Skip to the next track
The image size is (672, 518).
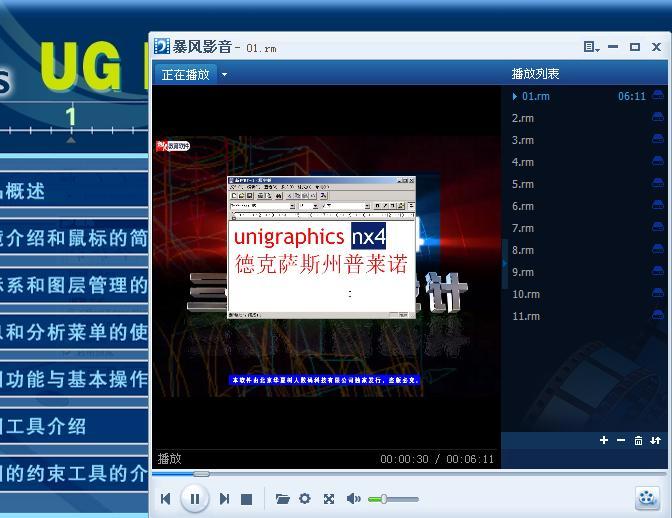tap(224, 499)
